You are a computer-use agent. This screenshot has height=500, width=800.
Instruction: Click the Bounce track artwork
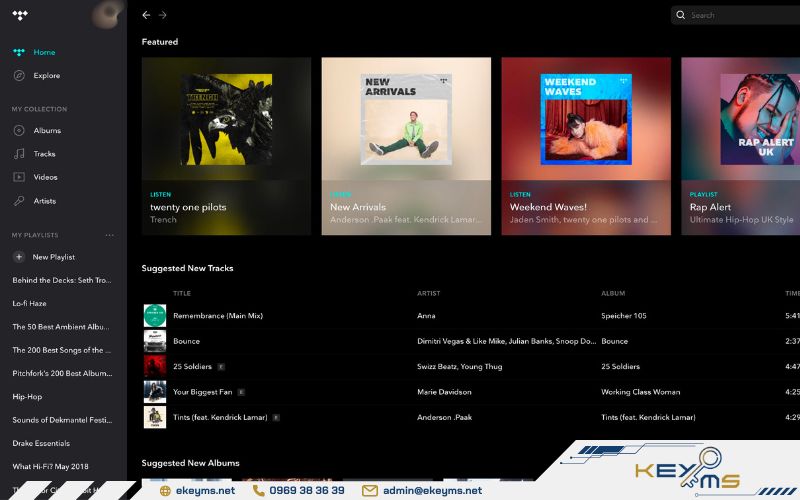coord(155,341)
